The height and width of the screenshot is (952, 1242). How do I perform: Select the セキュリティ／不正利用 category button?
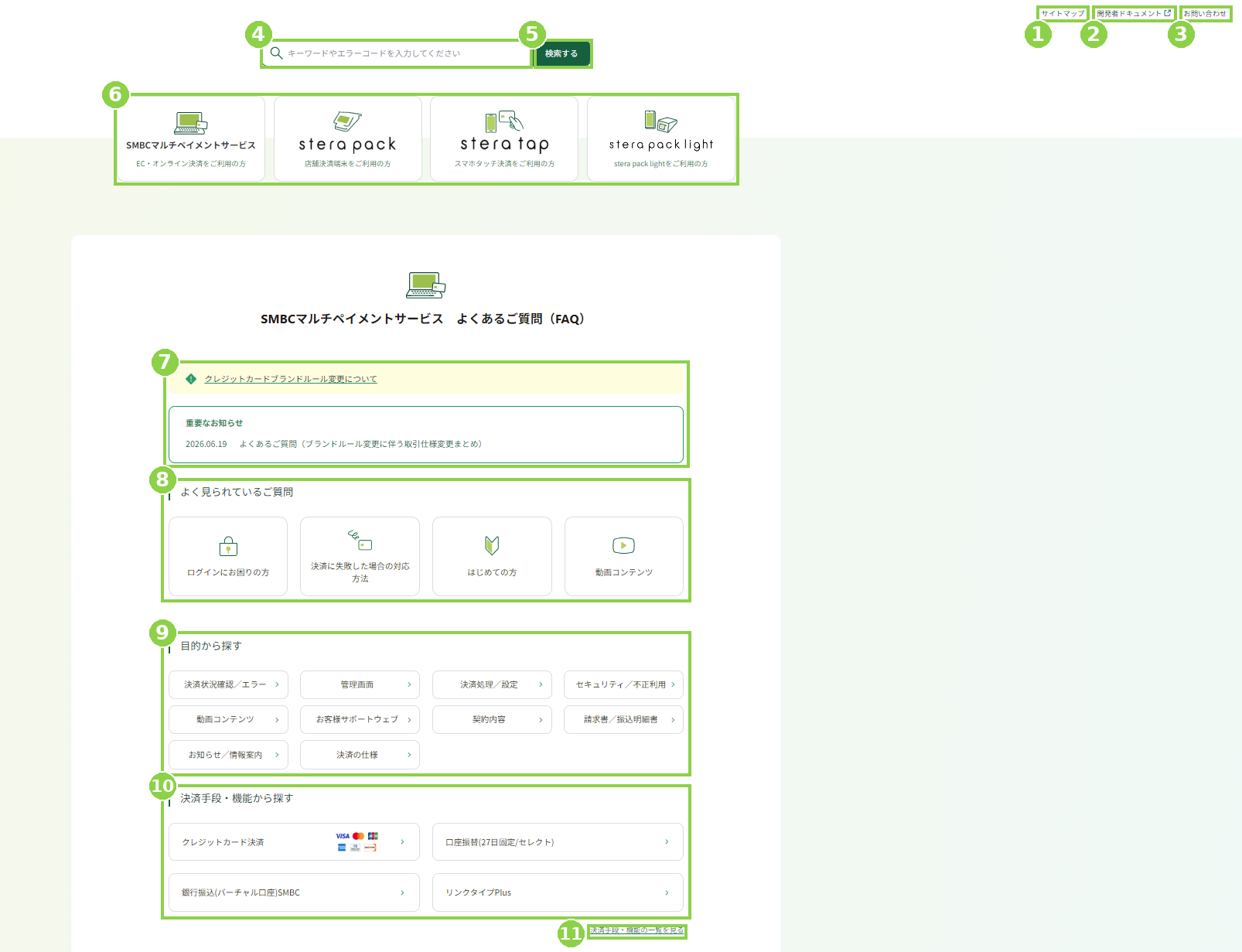[x=623, y=684]
